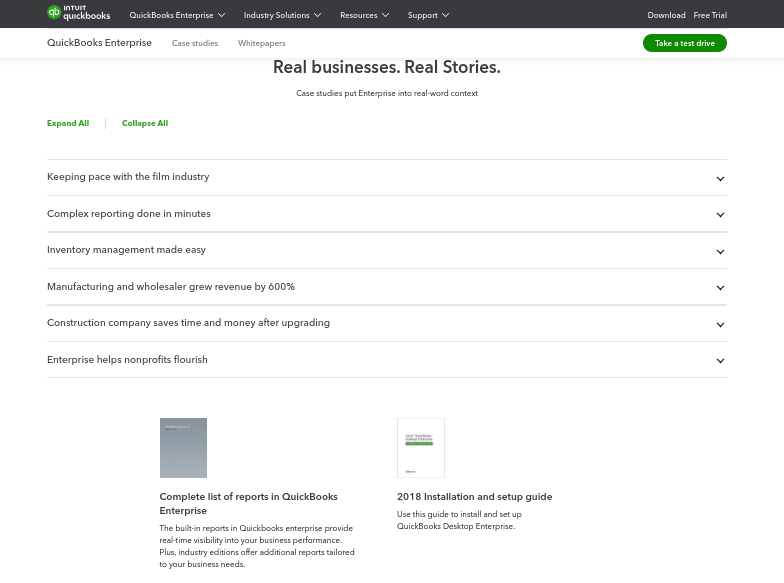Open Construction company saves time title
This screenshot has height=583, width=784.
point(188,323)
